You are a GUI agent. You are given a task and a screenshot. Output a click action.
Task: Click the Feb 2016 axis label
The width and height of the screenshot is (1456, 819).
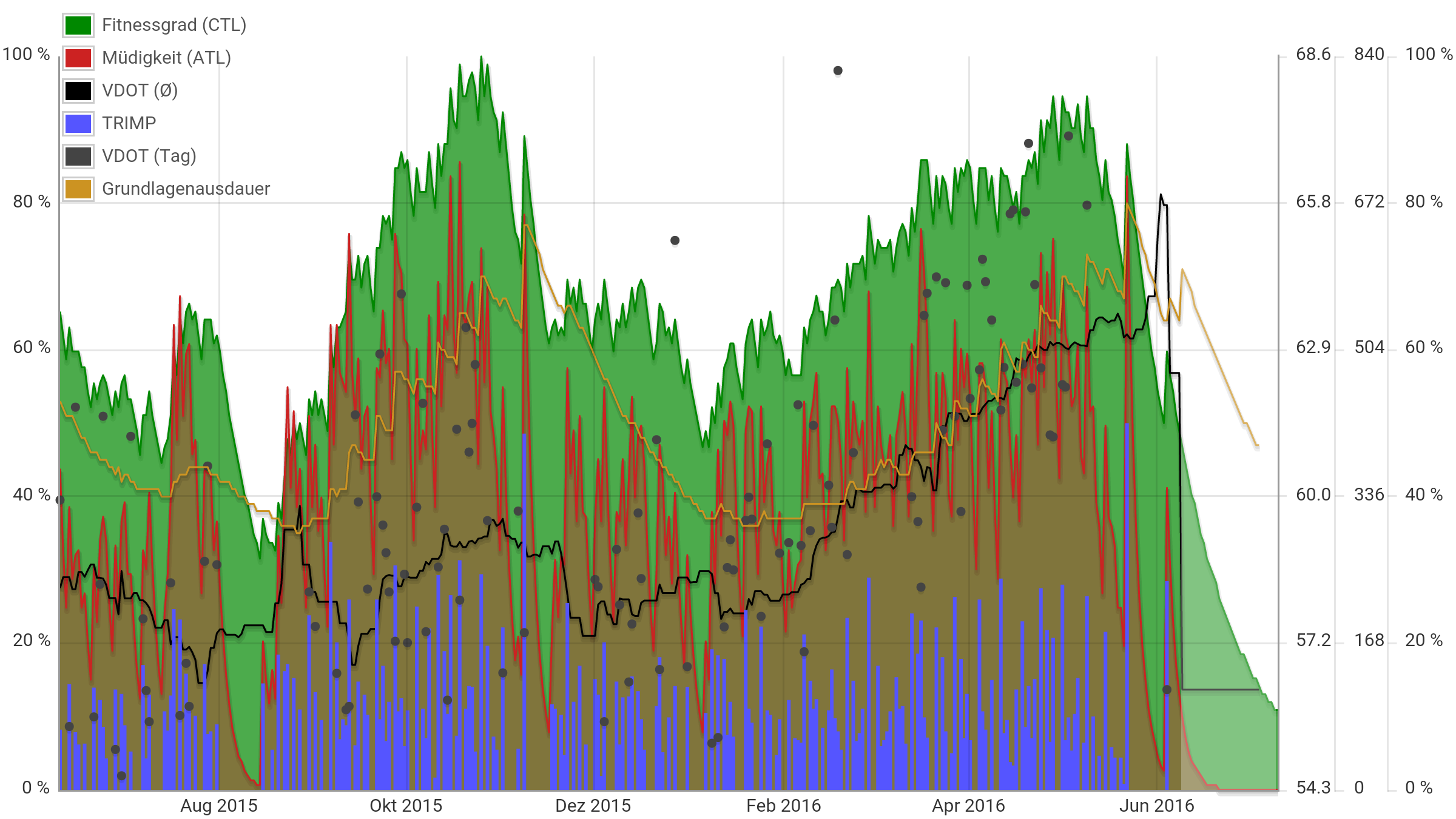point(783,806)
